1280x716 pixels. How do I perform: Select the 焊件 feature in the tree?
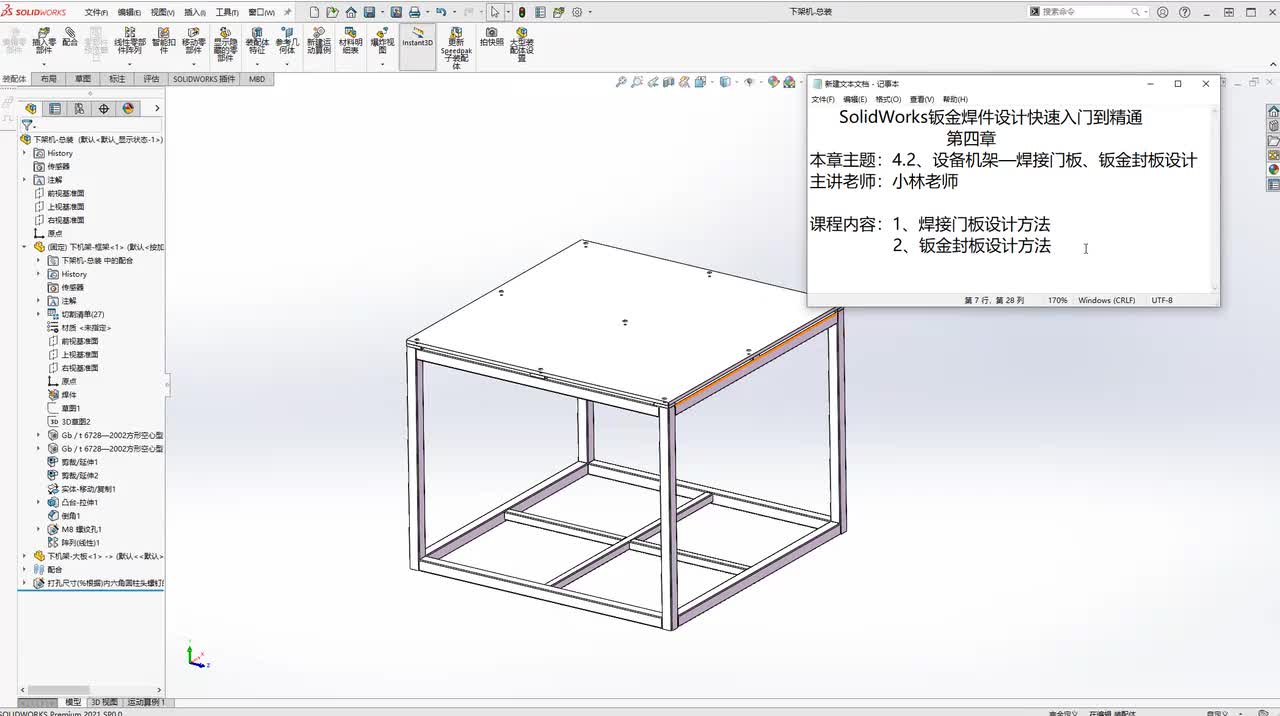coord(69,395)
